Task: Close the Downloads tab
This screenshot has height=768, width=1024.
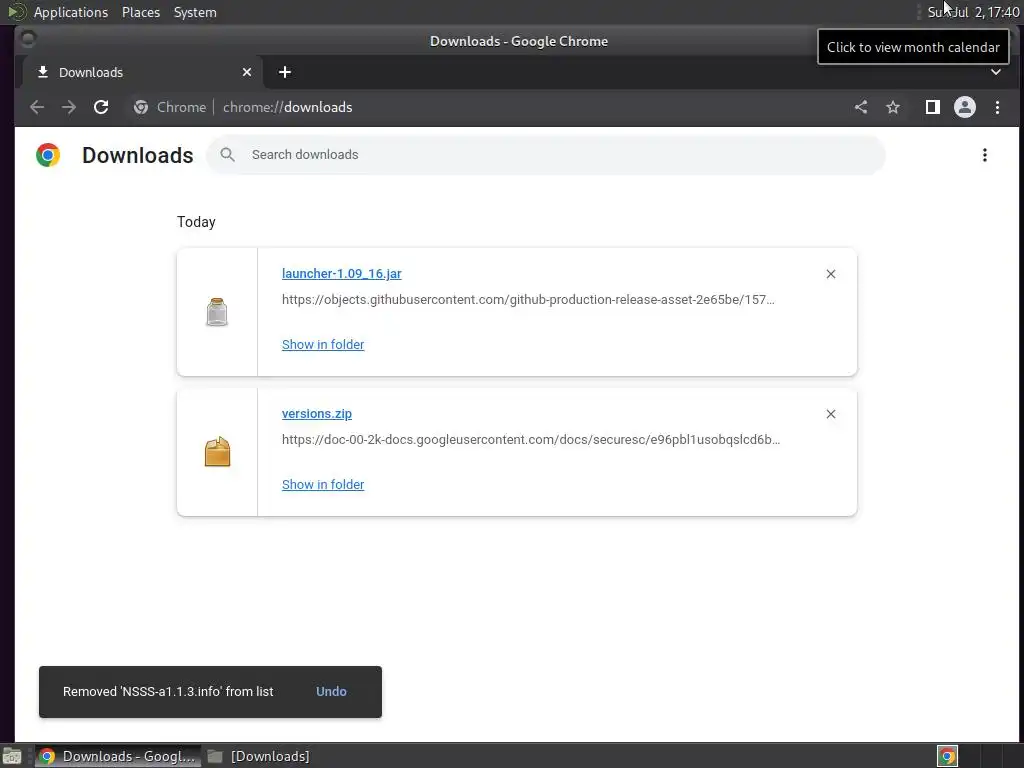Action: pos(247,72)
